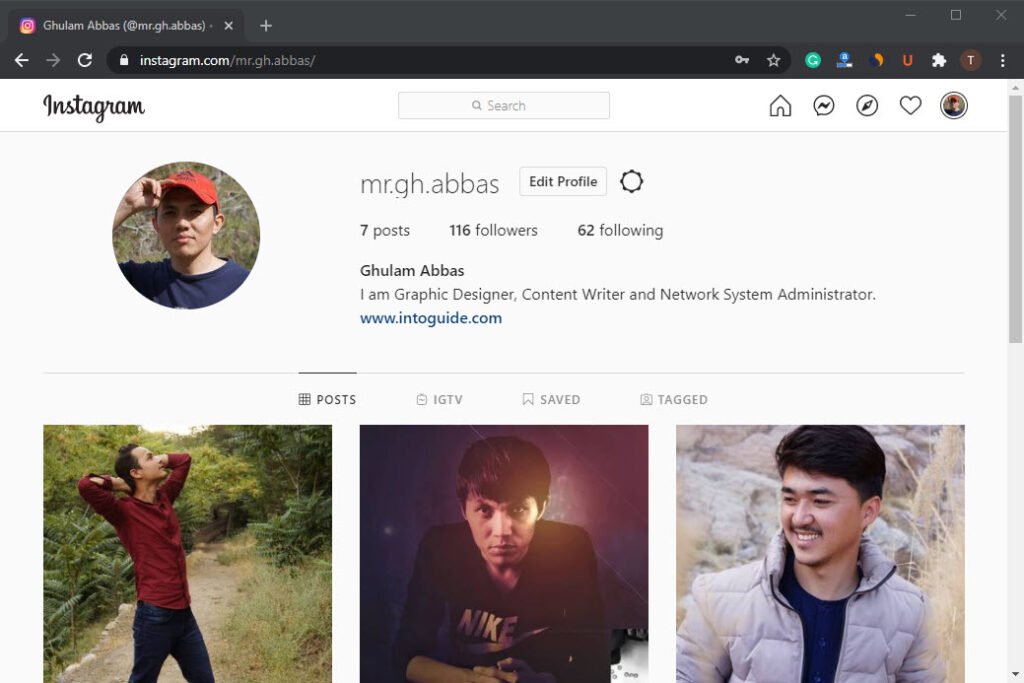Screen dimensions: 1024x683
Task: Reload the page
Action: [x=85, y=61]
